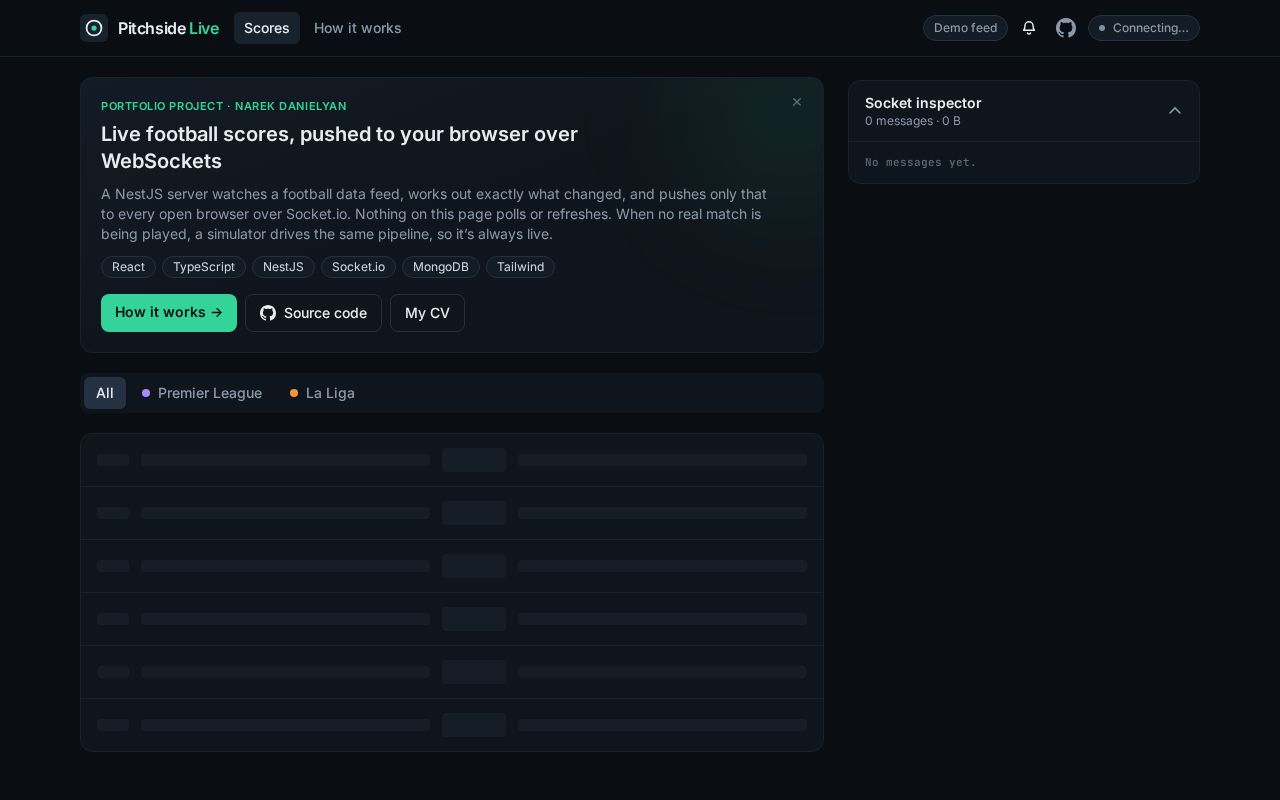This screenshot has height=800, width=1280.
Task: Click the Pitchside Live brand text
Action: [168, 28]
